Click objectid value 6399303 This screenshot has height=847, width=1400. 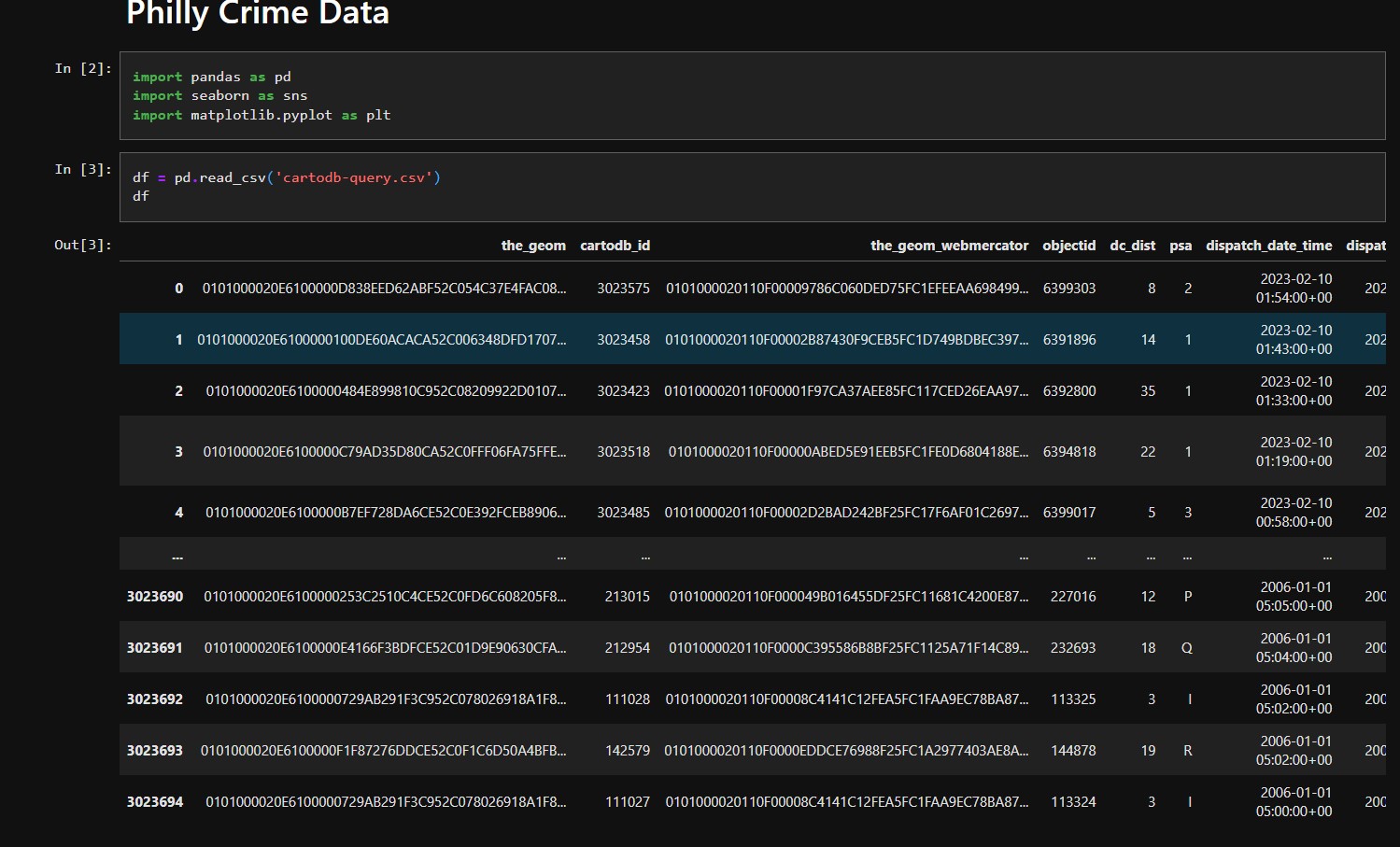1069,289
